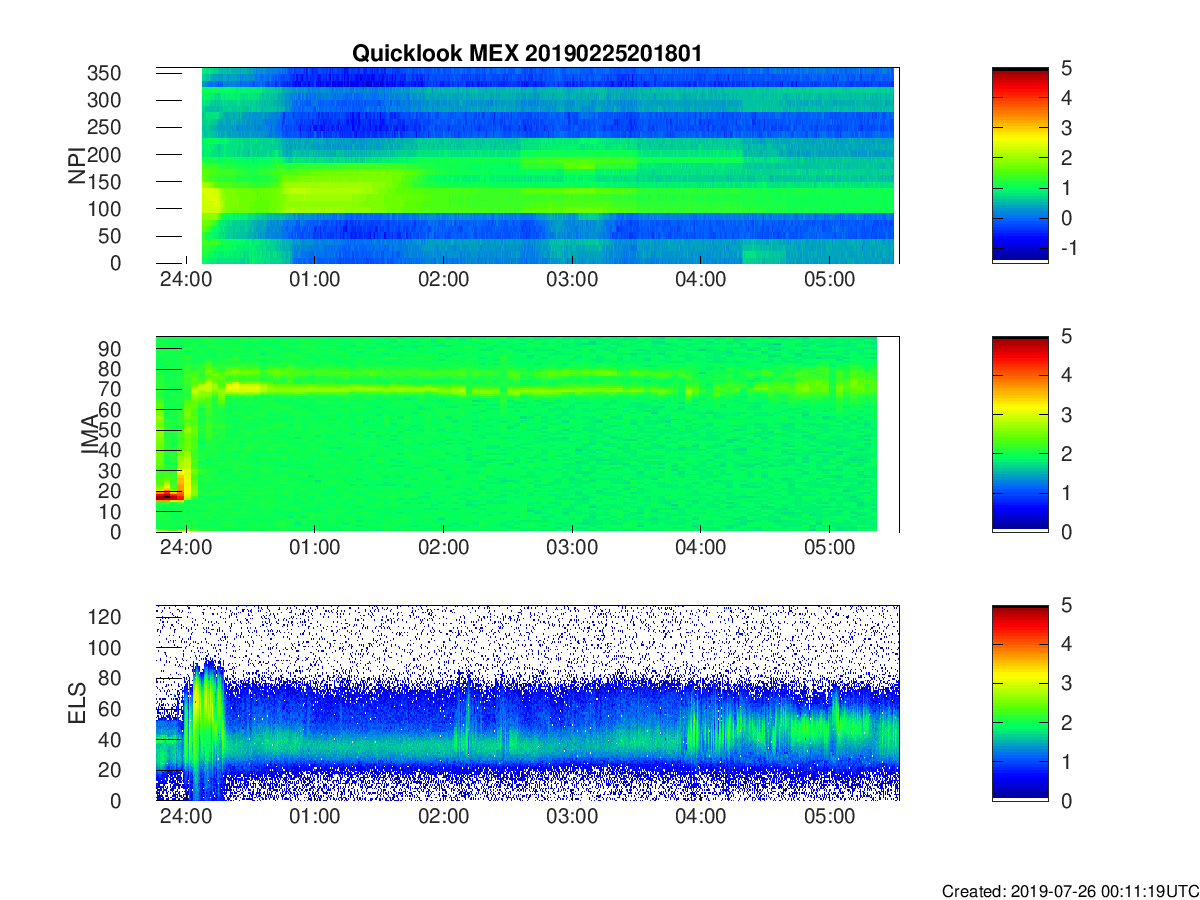Click the 03:00 time label under ELS plot
Viewport: 1200px width, 900px height.
coord(572,817)
